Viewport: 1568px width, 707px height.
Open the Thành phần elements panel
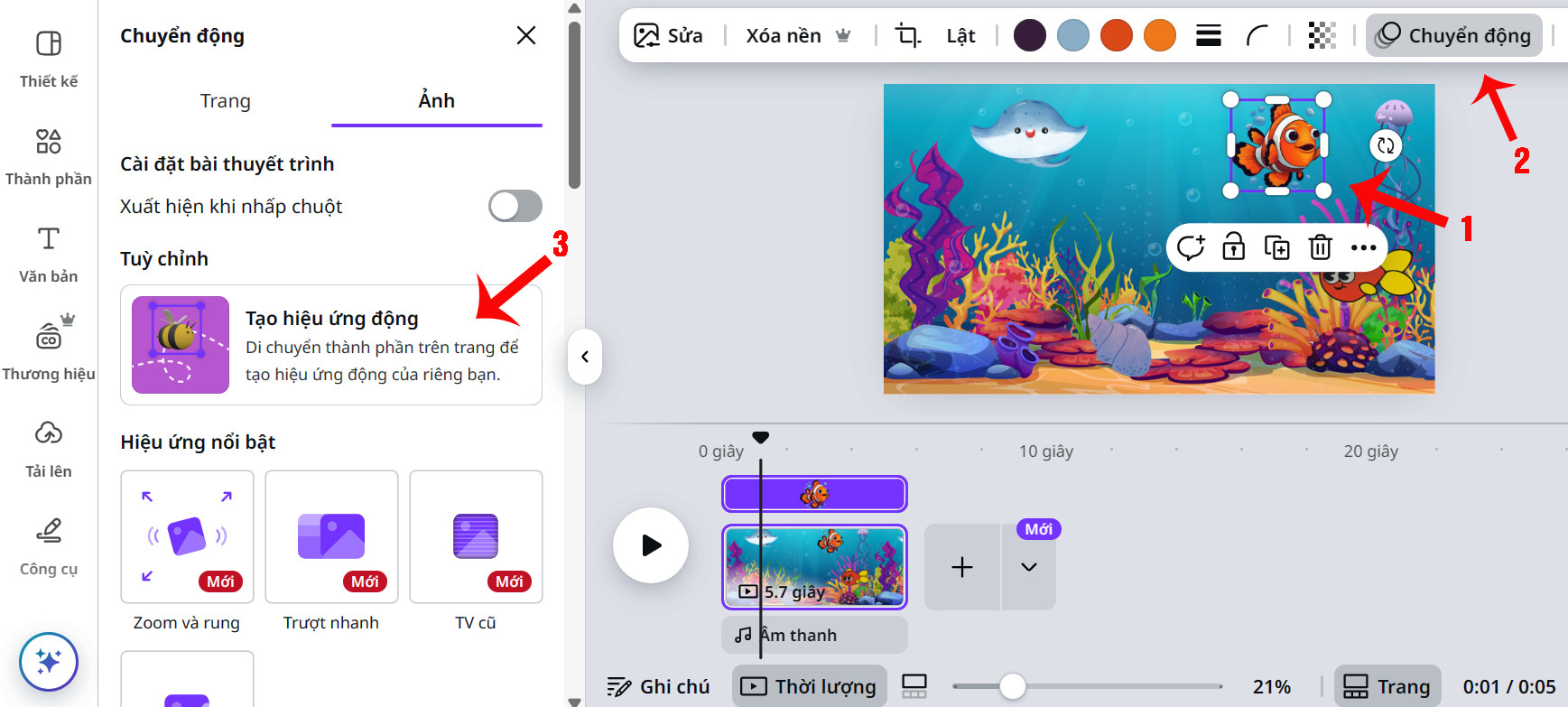[x=49, y=157]
